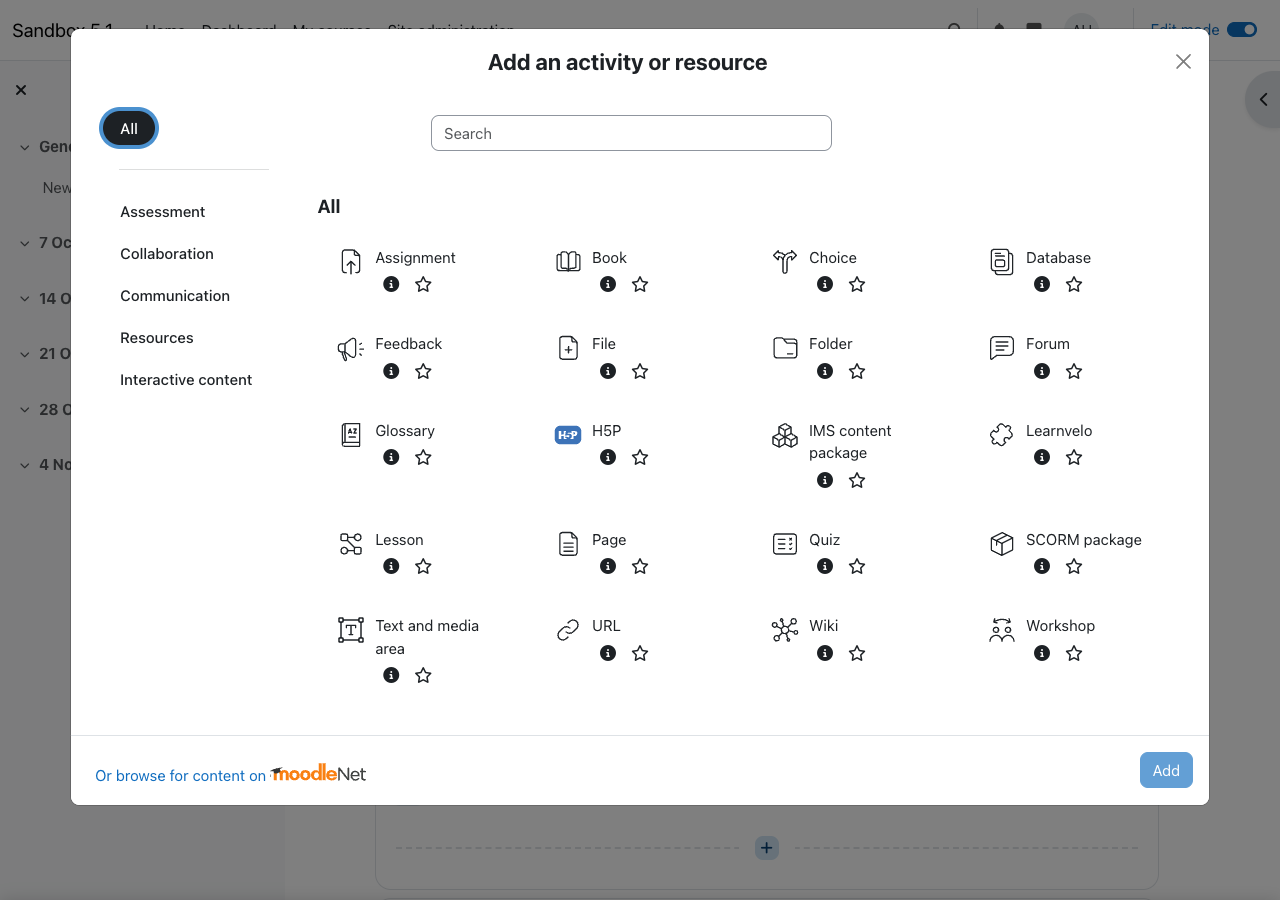Close the Add an activity dialog
The height and width of the screenshot is (900, 1280).
[1183, 62]
